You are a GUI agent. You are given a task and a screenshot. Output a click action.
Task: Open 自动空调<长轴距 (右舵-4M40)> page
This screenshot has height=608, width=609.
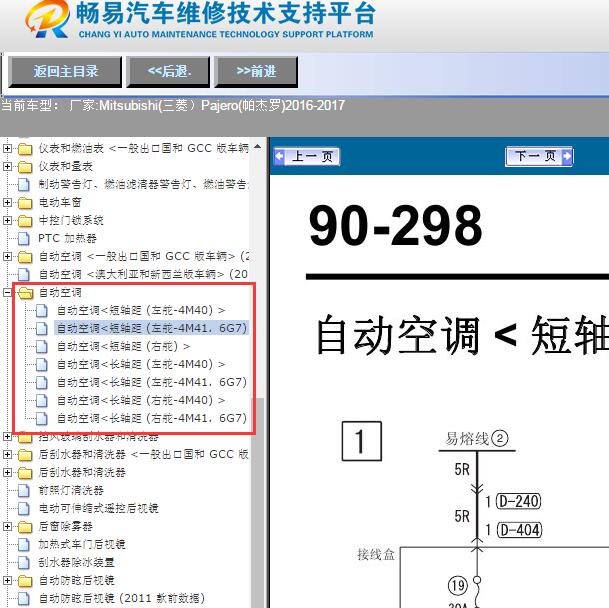pyautogui.click(x=141, y=401)
